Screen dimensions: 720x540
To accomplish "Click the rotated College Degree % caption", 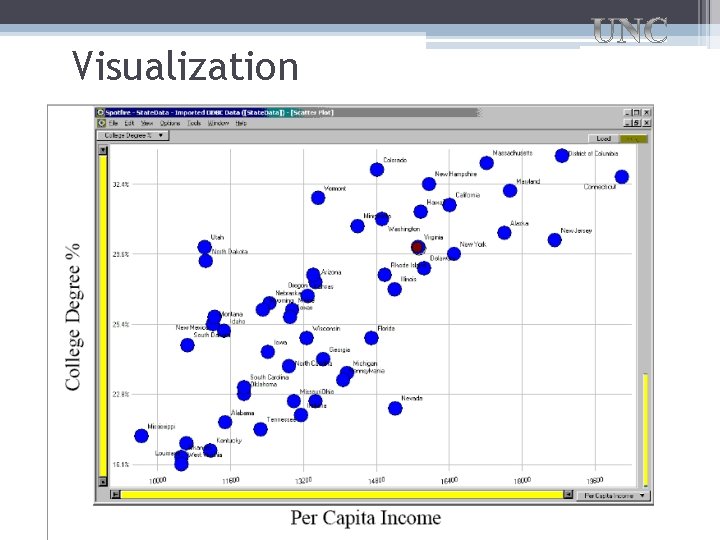I will 73,317.
